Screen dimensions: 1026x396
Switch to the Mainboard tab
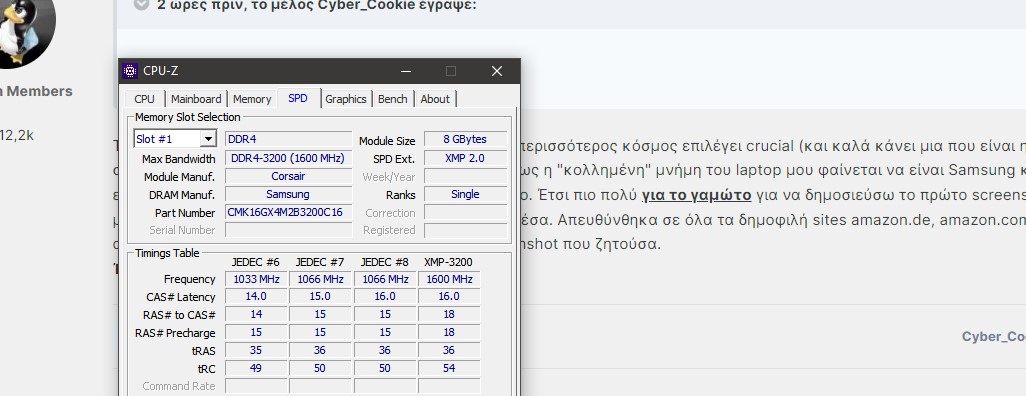pos(196,99)
